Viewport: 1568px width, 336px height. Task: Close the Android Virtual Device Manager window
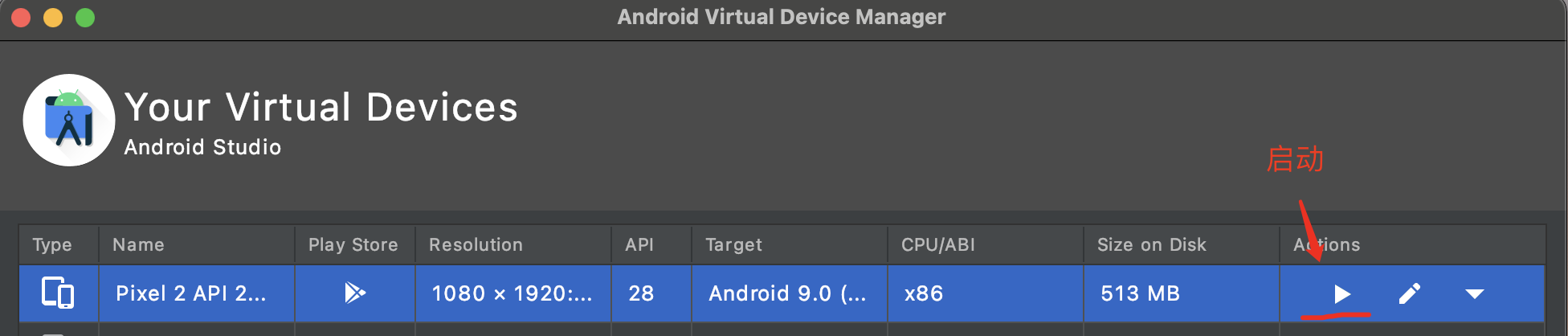21,18
